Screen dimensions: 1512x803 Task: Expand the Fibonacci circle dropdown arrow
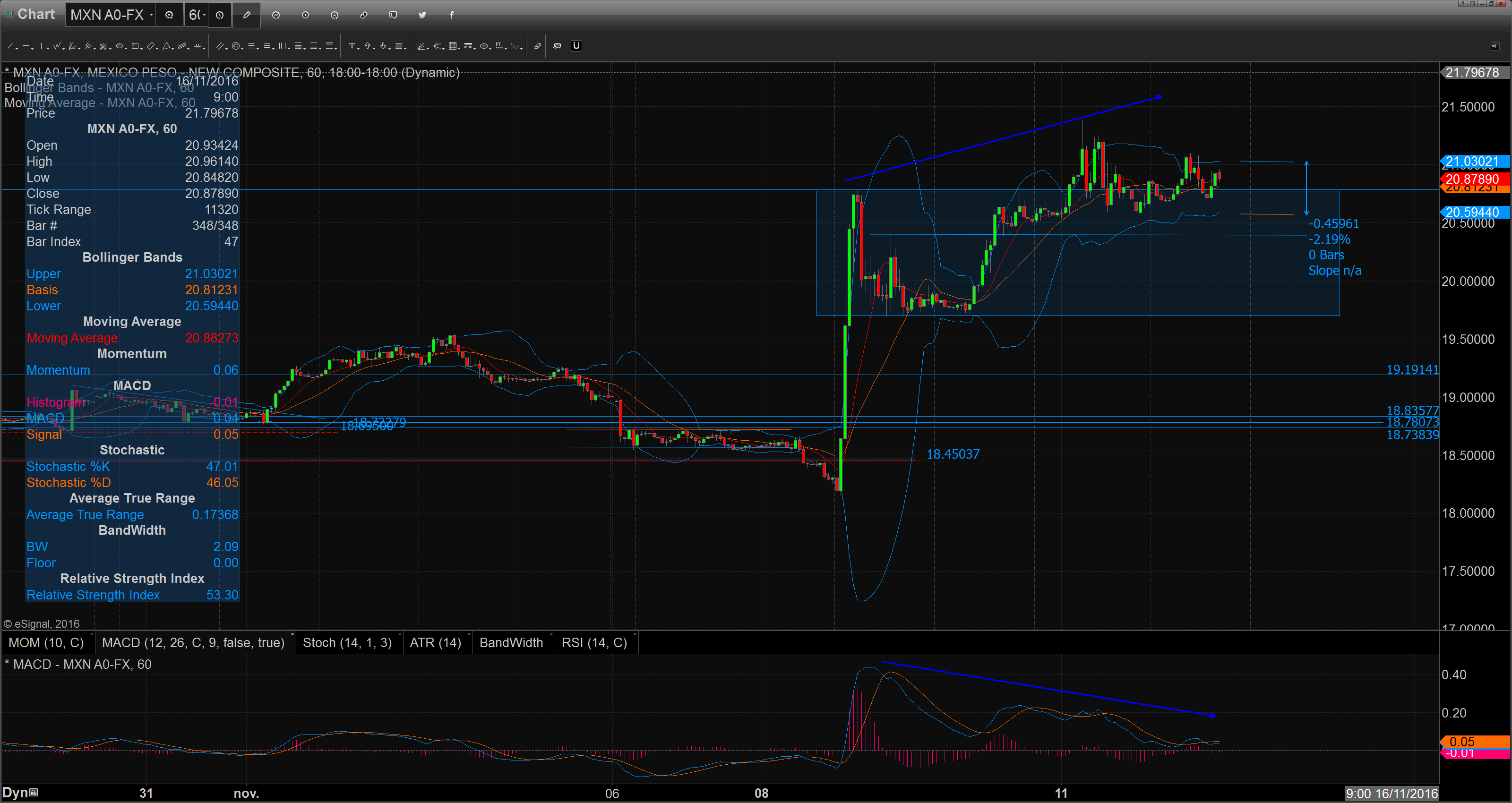[242, 49]
